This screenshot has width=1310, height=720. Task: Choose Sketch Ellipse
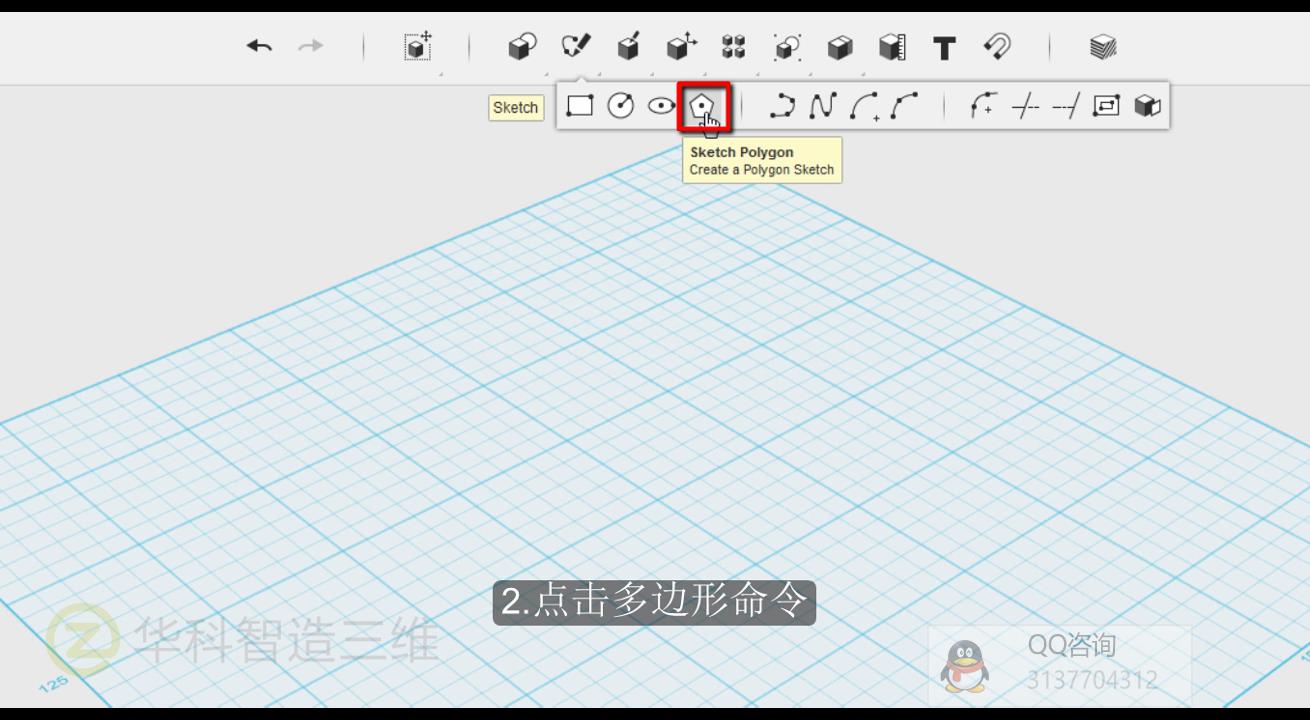coord(661,106)
